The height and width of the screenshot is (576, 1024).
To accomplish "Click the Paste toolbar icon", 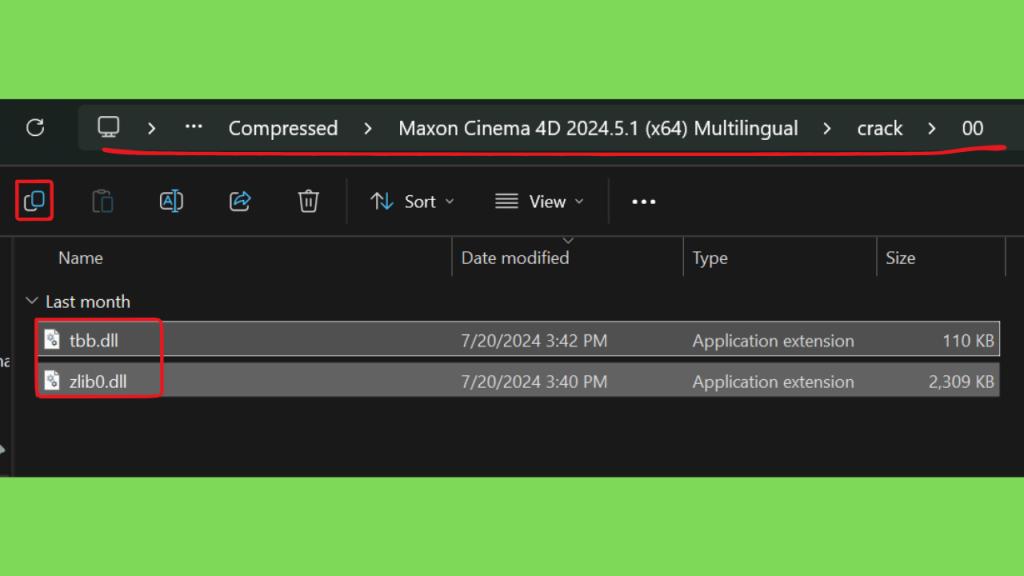I will pyautogui.click(x=103, y=201).
